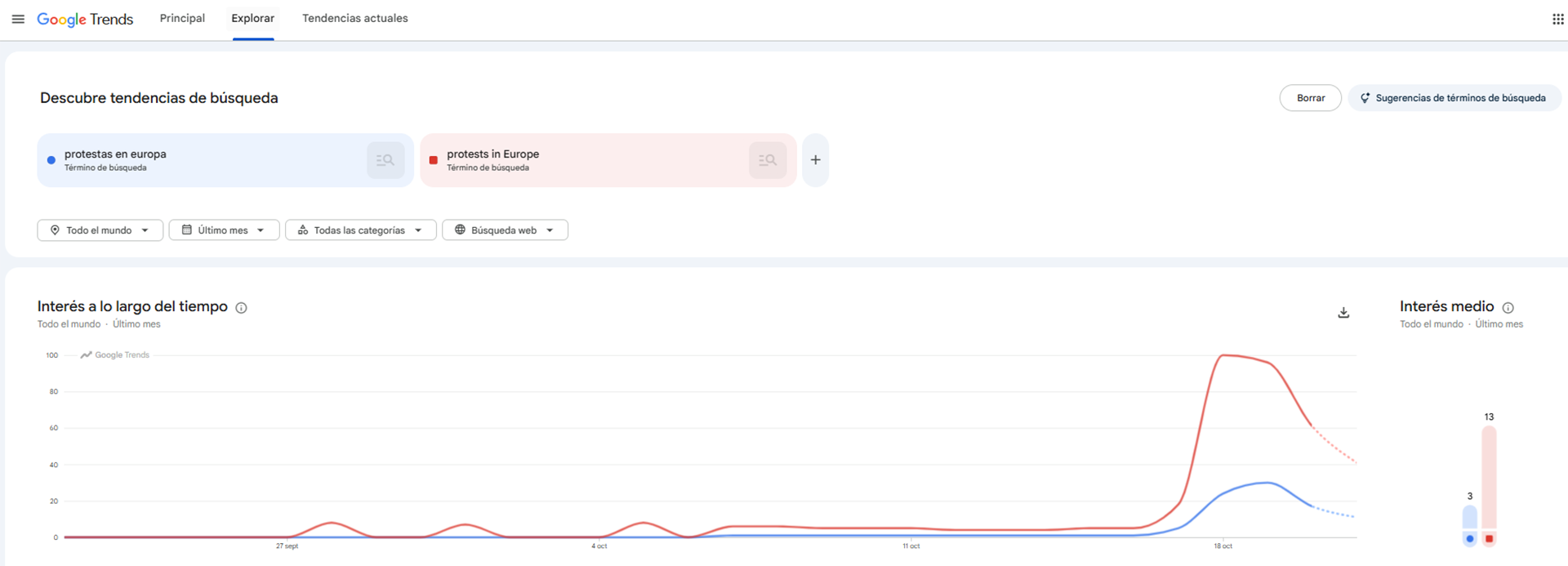The image size is (1568, 566).
Task: Show info for Interés a lo largo del tiempo
Action: pos(241,308)
